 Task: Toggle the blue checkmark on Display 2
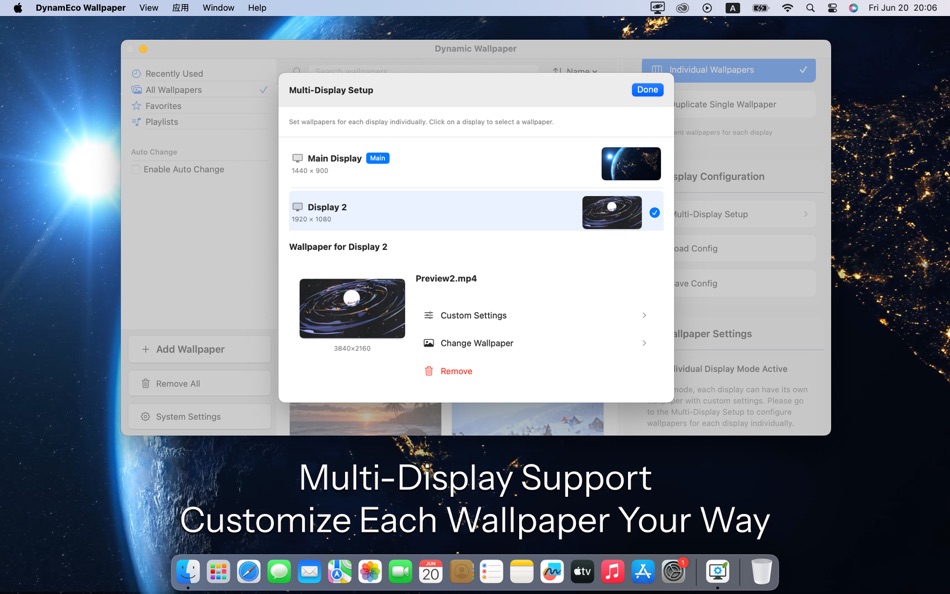pos(654,213)
